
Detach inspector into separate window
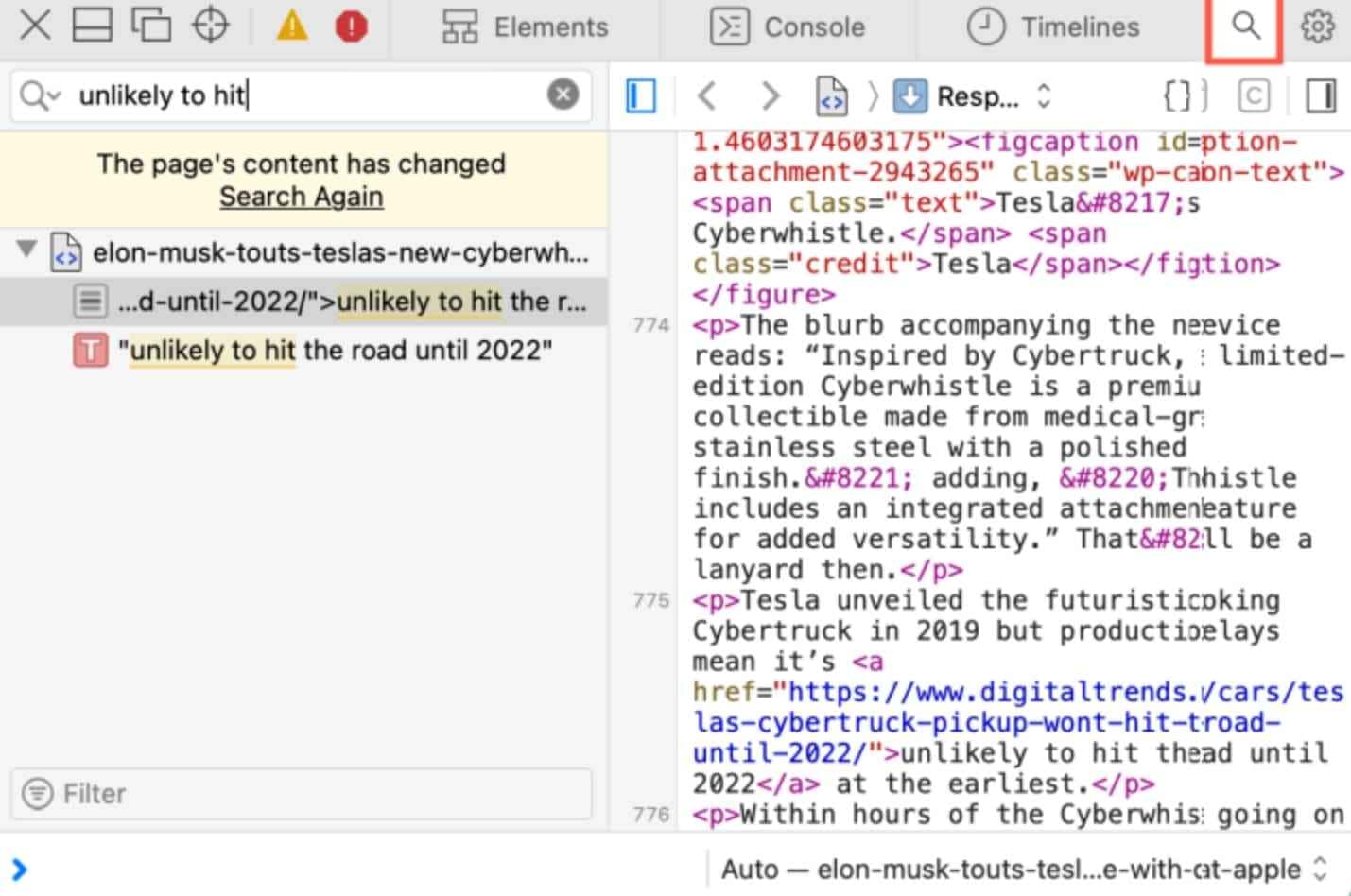pyautogui.click(x=151, y=26)
